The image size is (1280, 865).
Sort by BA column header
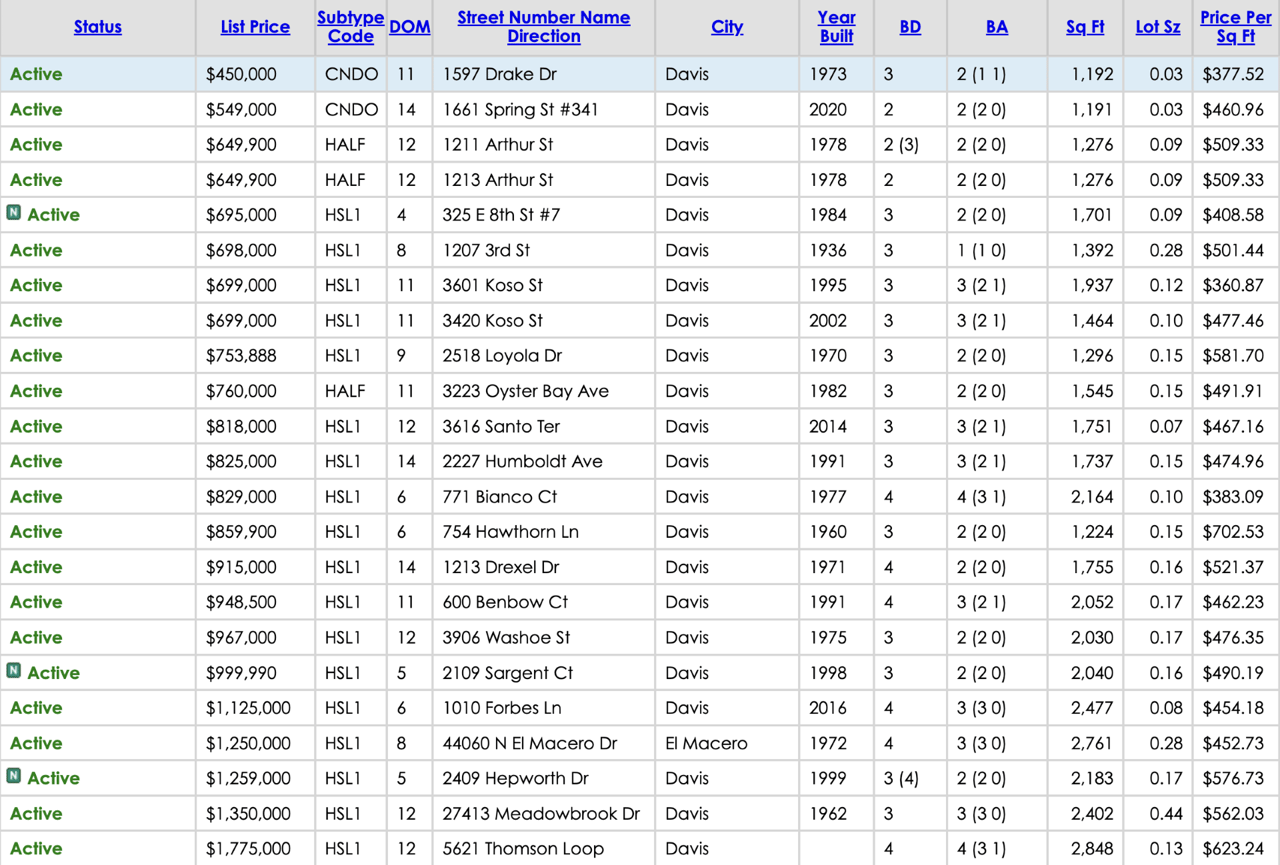(997, 27)
